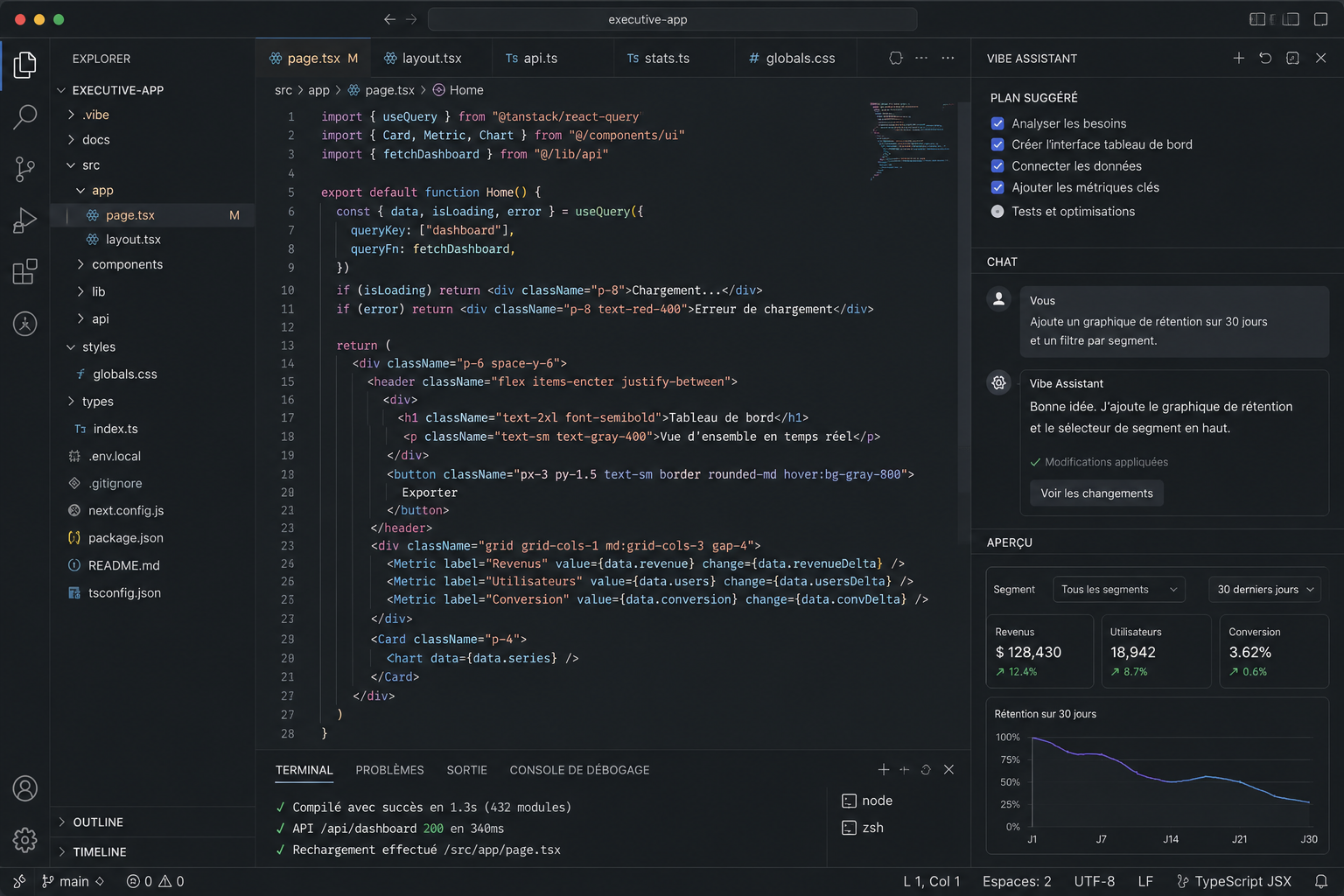Screen dimensions: 1344x896
Task: Toggle the secondary sidebar layout icon
Action: coord(1290,19)
